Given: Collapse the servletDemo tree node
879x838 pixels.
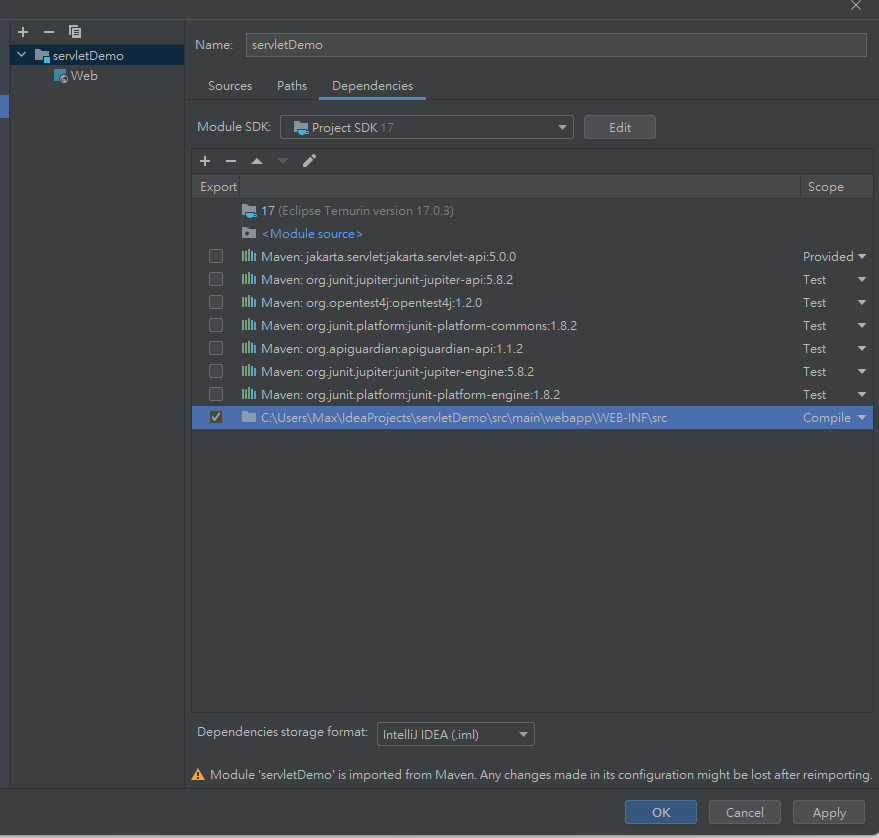Looking at the screenshot, I should (22, 55).
